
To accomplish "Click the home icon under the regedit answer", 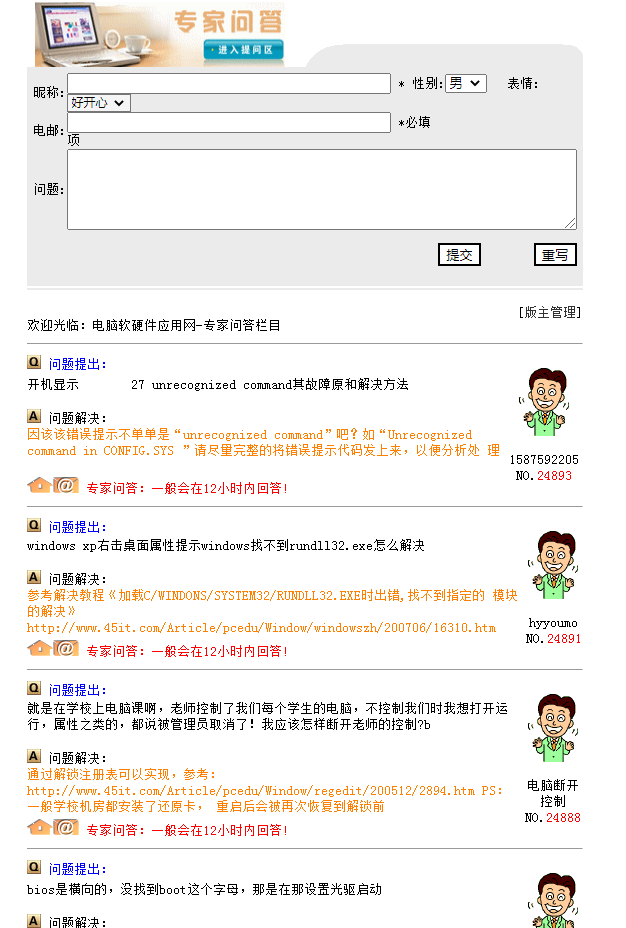I will (39, 827).
